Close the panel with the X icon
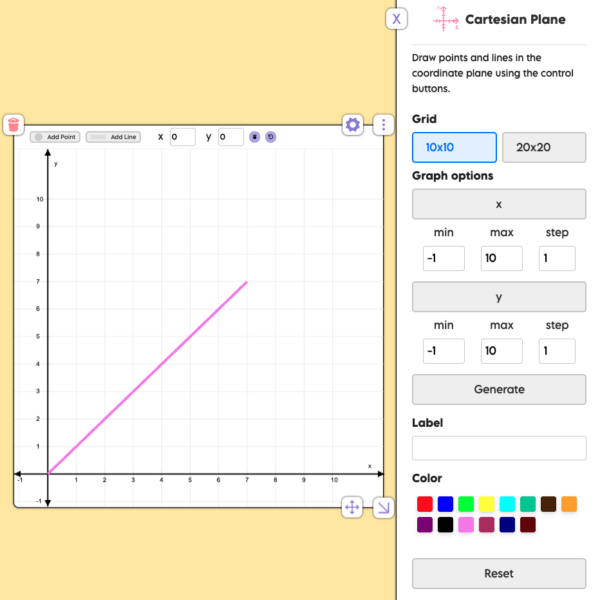Image resolution: width=600 pixels, height=600 pixels. click(x=397, y=19)
